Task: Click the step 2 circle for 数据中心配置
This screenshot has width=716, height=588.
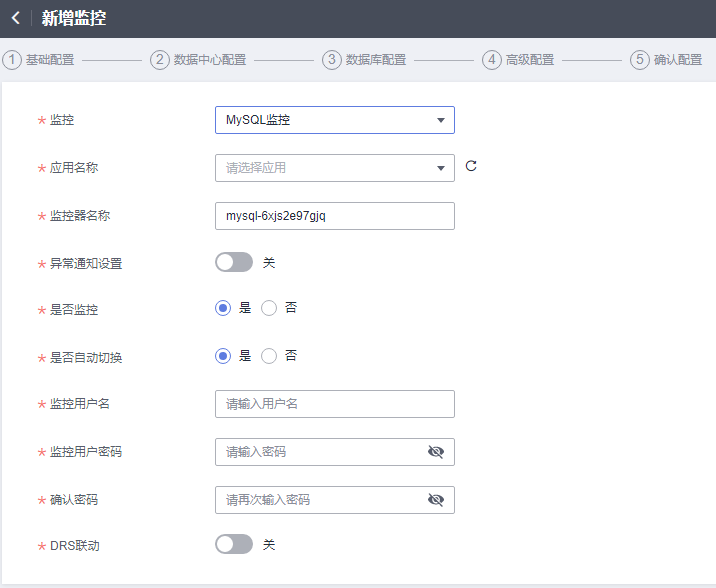Action: pyautogui.click(x=160, y=60)
